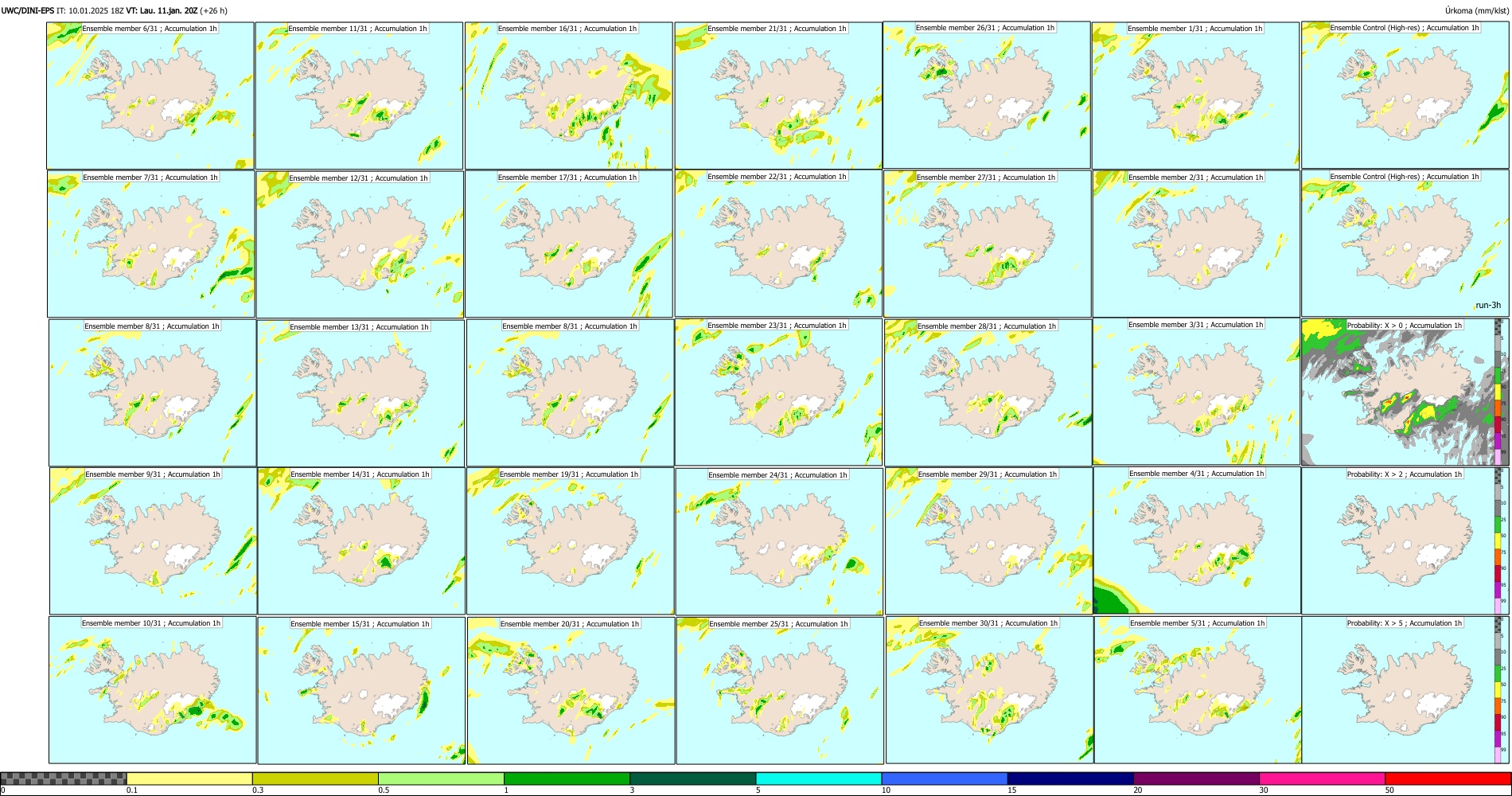This screenshot has width=1512, height=796.
Task: Pick the olive yellow 0.3–0.5 legend swatch
Action: click(x=315, y=778)
